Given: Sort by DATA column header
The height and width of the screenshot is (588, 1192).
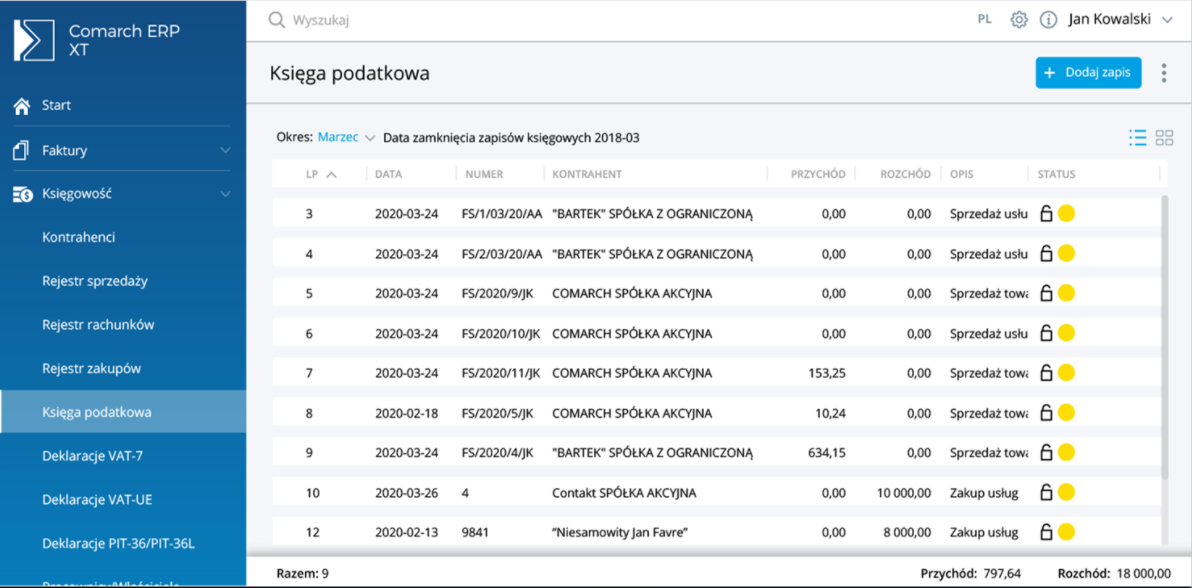Looking at the screenshot, I should tap(388, 174).
